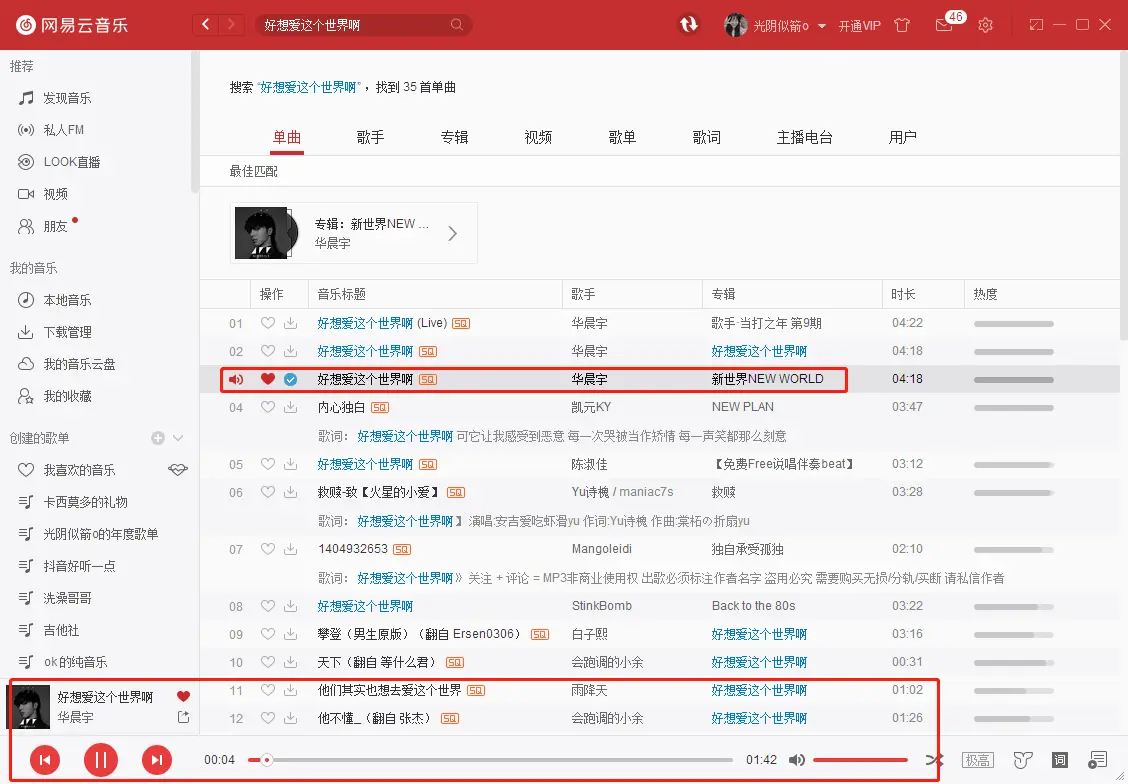
Task: Like song 10 天下
Action: click(268, 662)
